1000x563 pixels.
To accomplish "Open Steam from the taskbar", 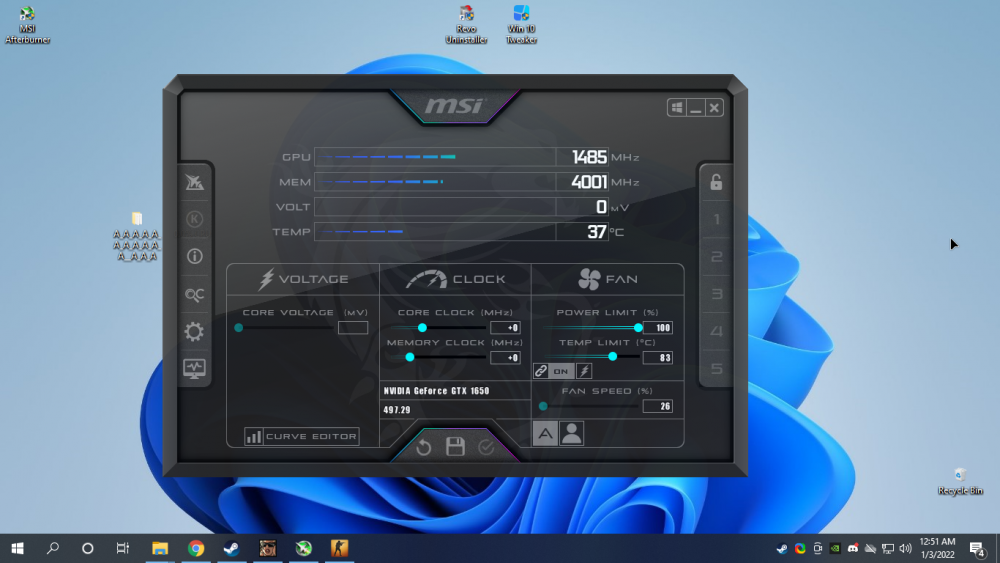I will (232, 548).
